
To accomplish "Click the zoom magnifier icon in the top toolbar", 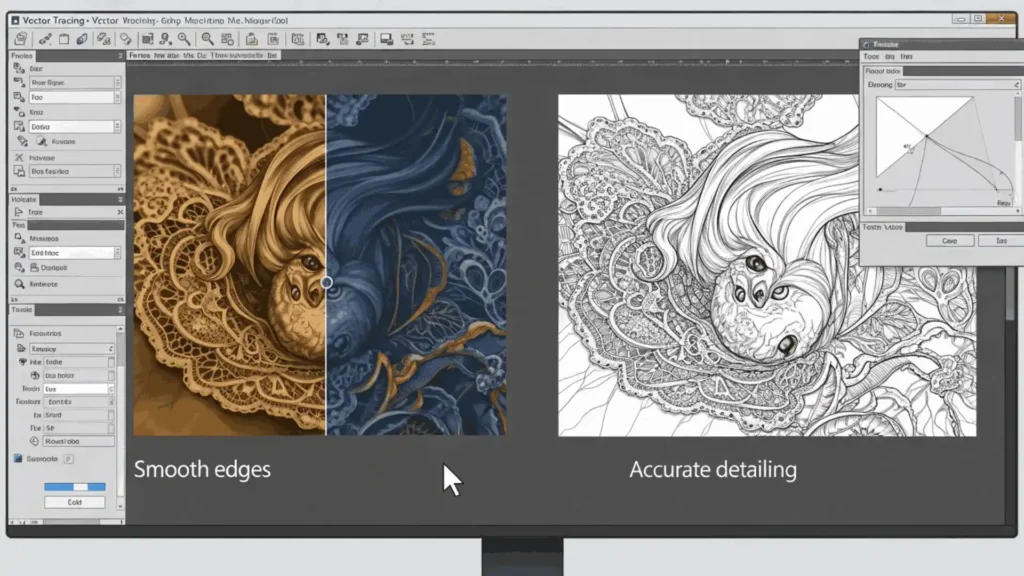I will pyautogui.click(x=207, y=39).
